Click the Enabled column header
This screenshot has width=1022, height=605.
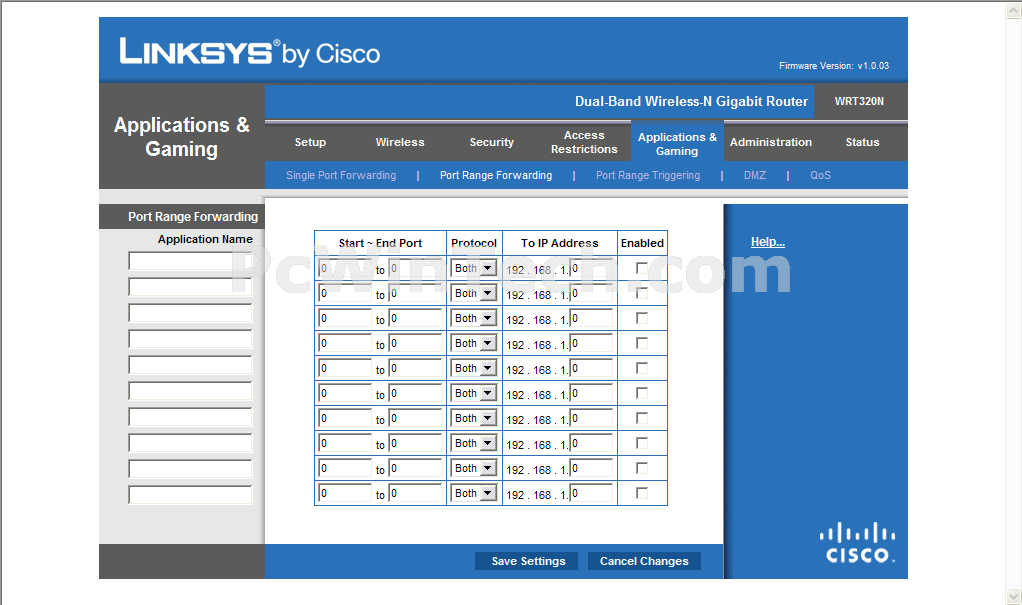pos(642,243)
